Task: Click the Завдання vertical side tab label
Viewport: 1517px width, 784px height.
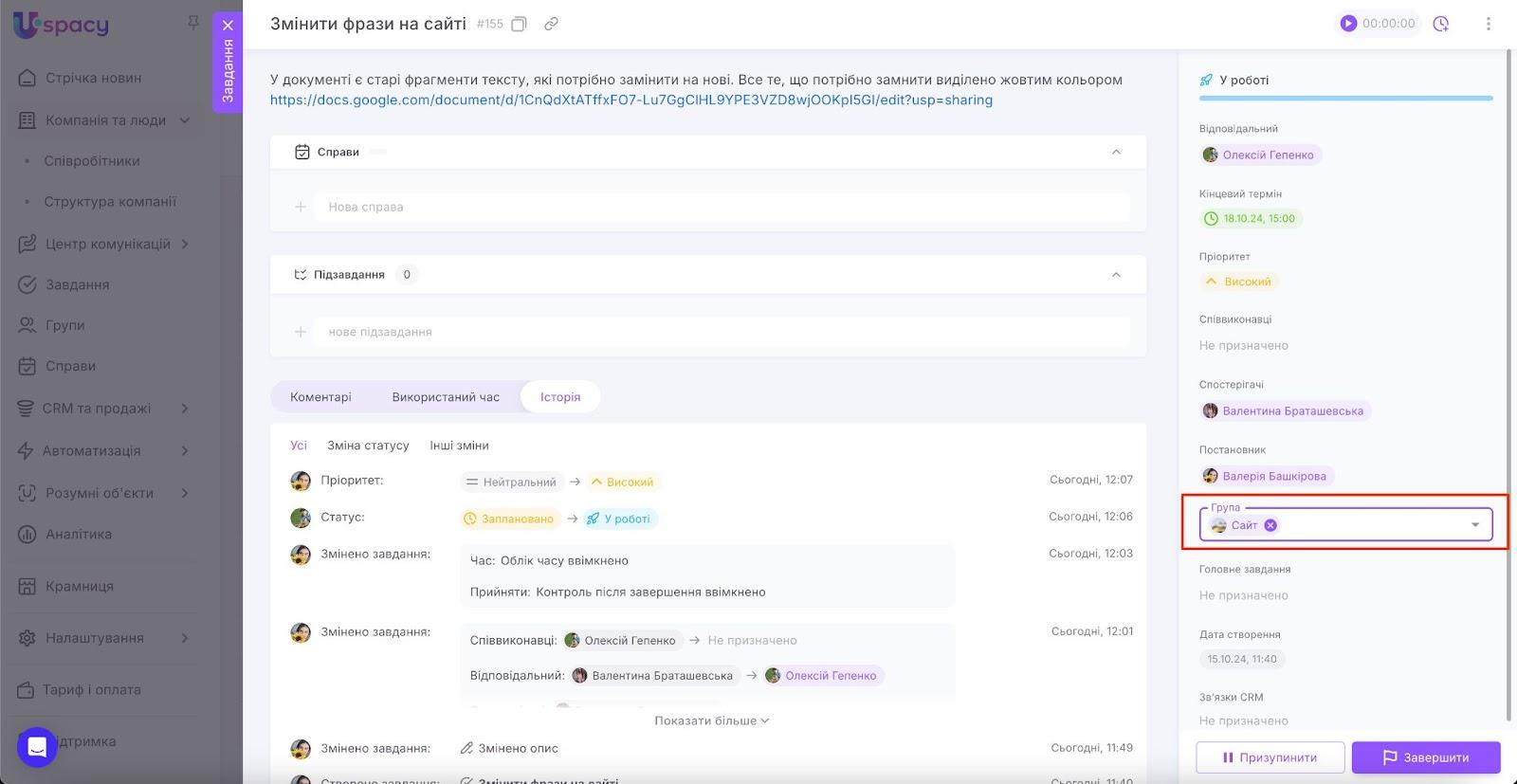Action: [228, 71]
